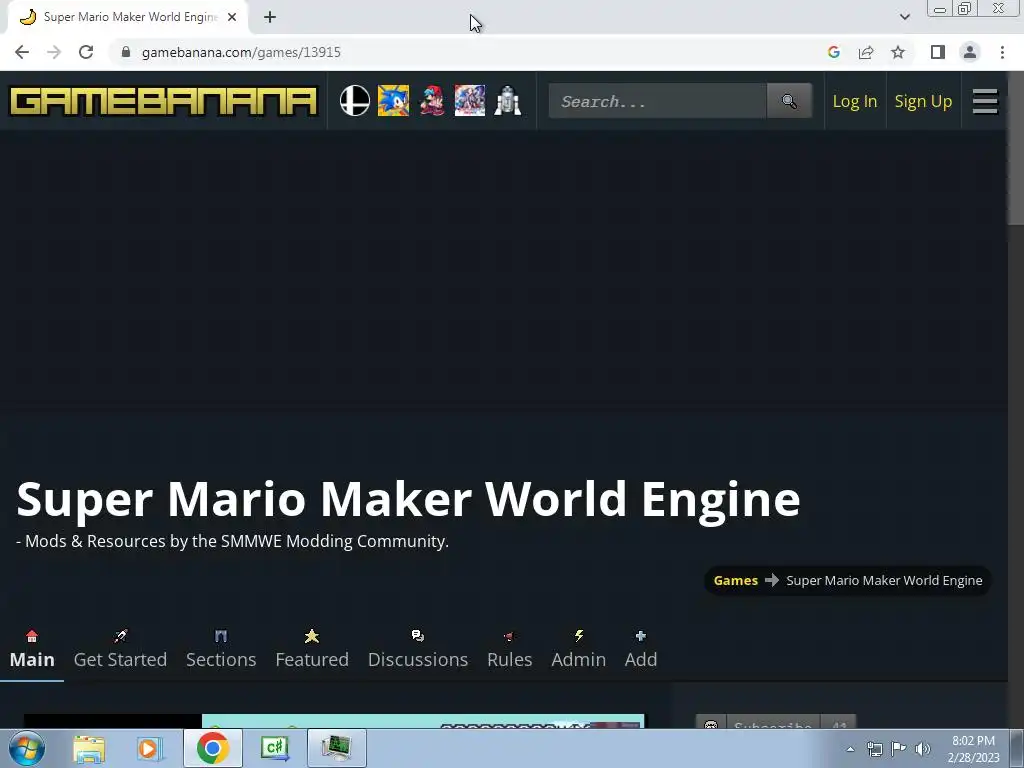Close the Super Mario Maker World Engine tab
The width and height of the screenshot is (1024, 768).
pos(232,17)
